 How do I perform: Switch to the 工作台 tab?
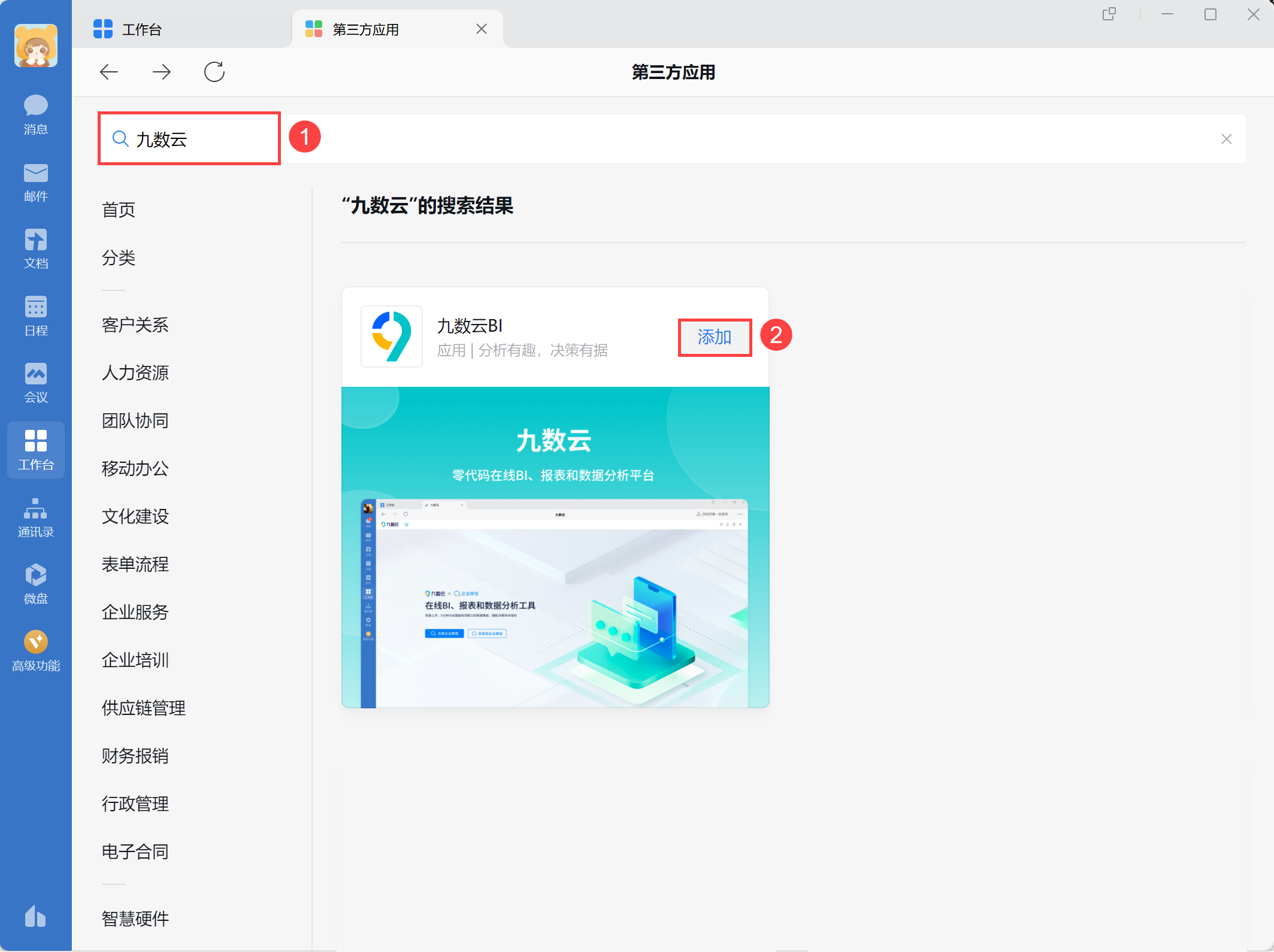(141, 29)
